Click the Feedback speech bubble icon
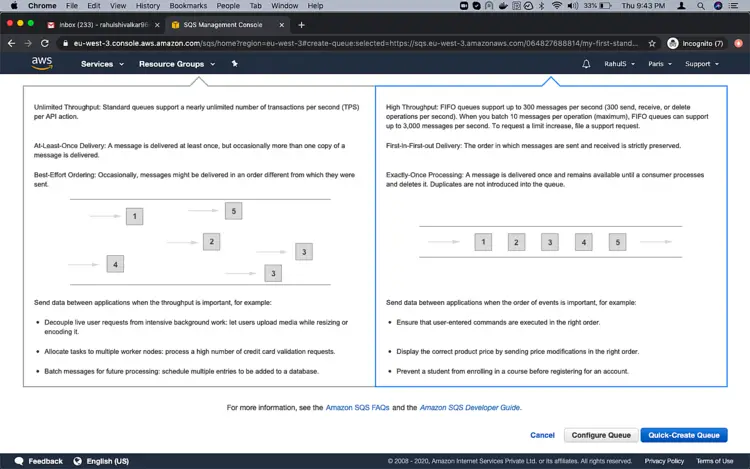The image size is (750, 469). click(x=19, y=461)
